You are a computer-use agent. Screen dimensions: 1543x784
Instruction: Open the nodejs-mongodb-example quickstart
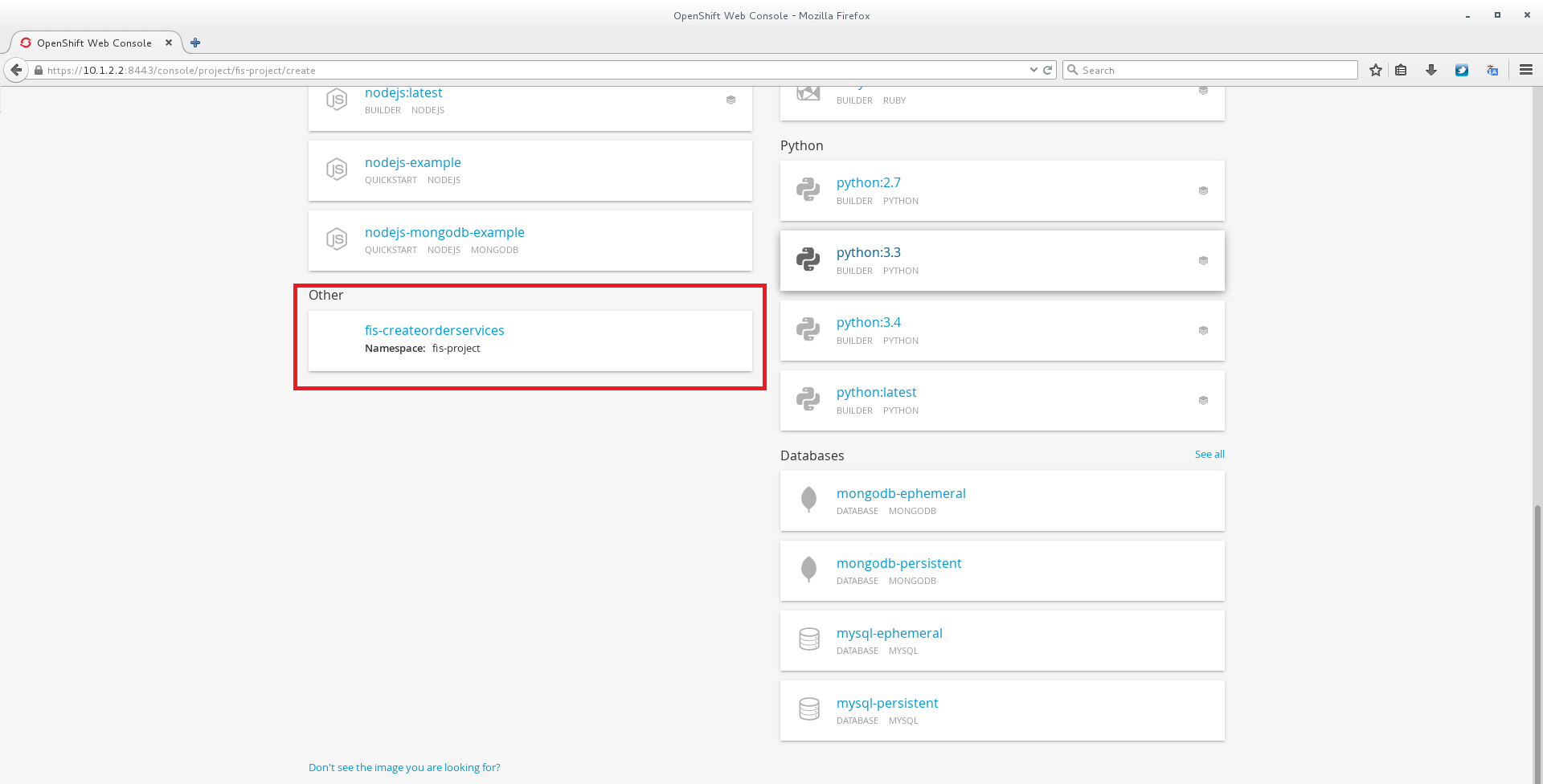(444, 232)
